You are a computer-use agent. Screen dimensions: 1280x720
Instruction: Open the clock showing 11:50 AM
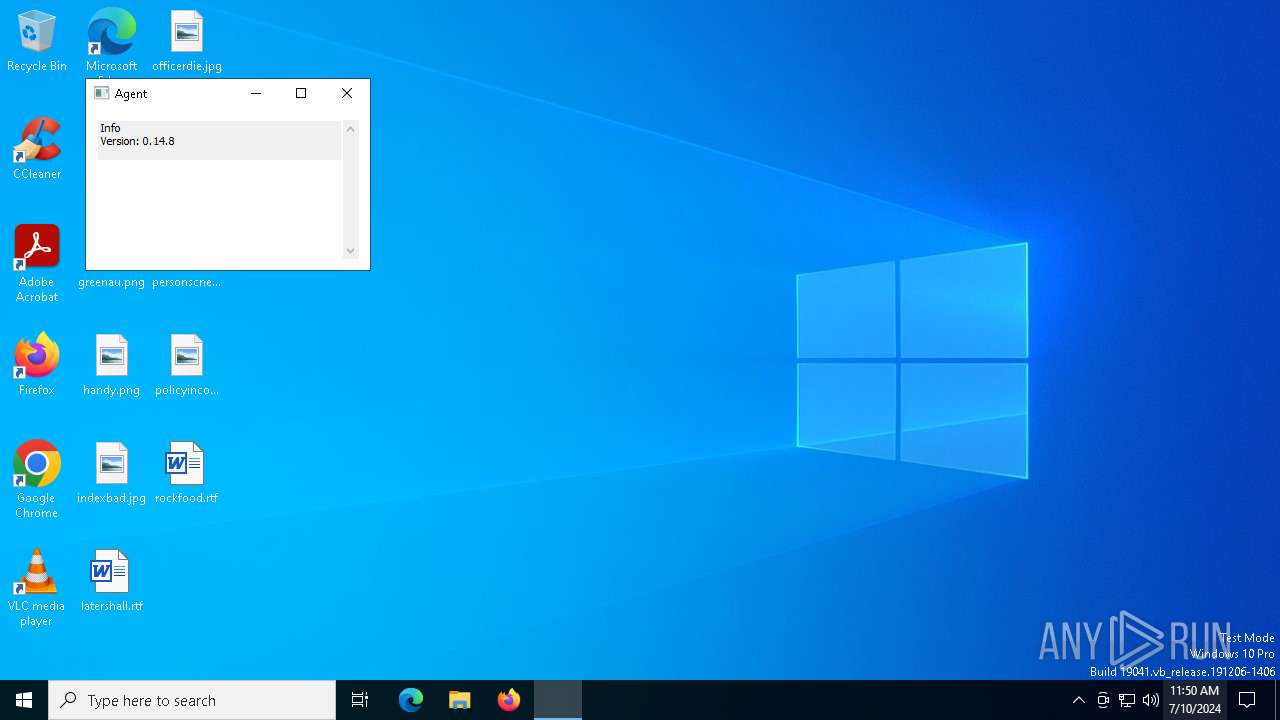point(1194,700)
